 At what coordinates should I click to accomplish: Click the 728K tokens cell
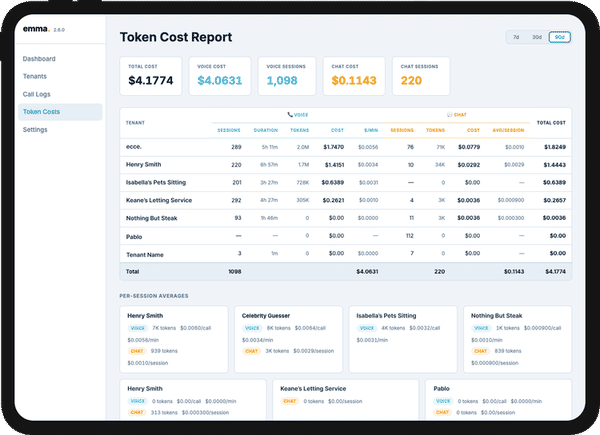303,182
